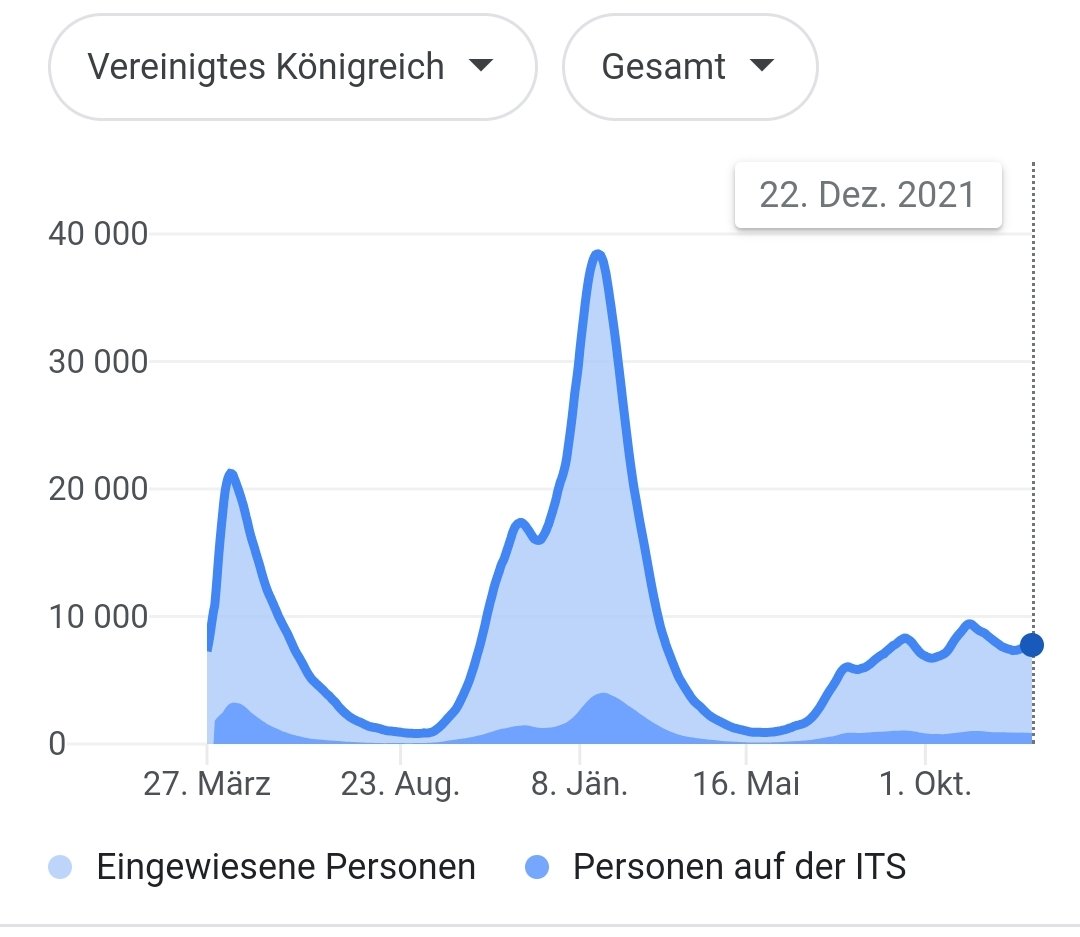This screenshot has width=1080, height=937.
Task: Select the January peak of the hospitalization curve
Action: coord(598,255)
